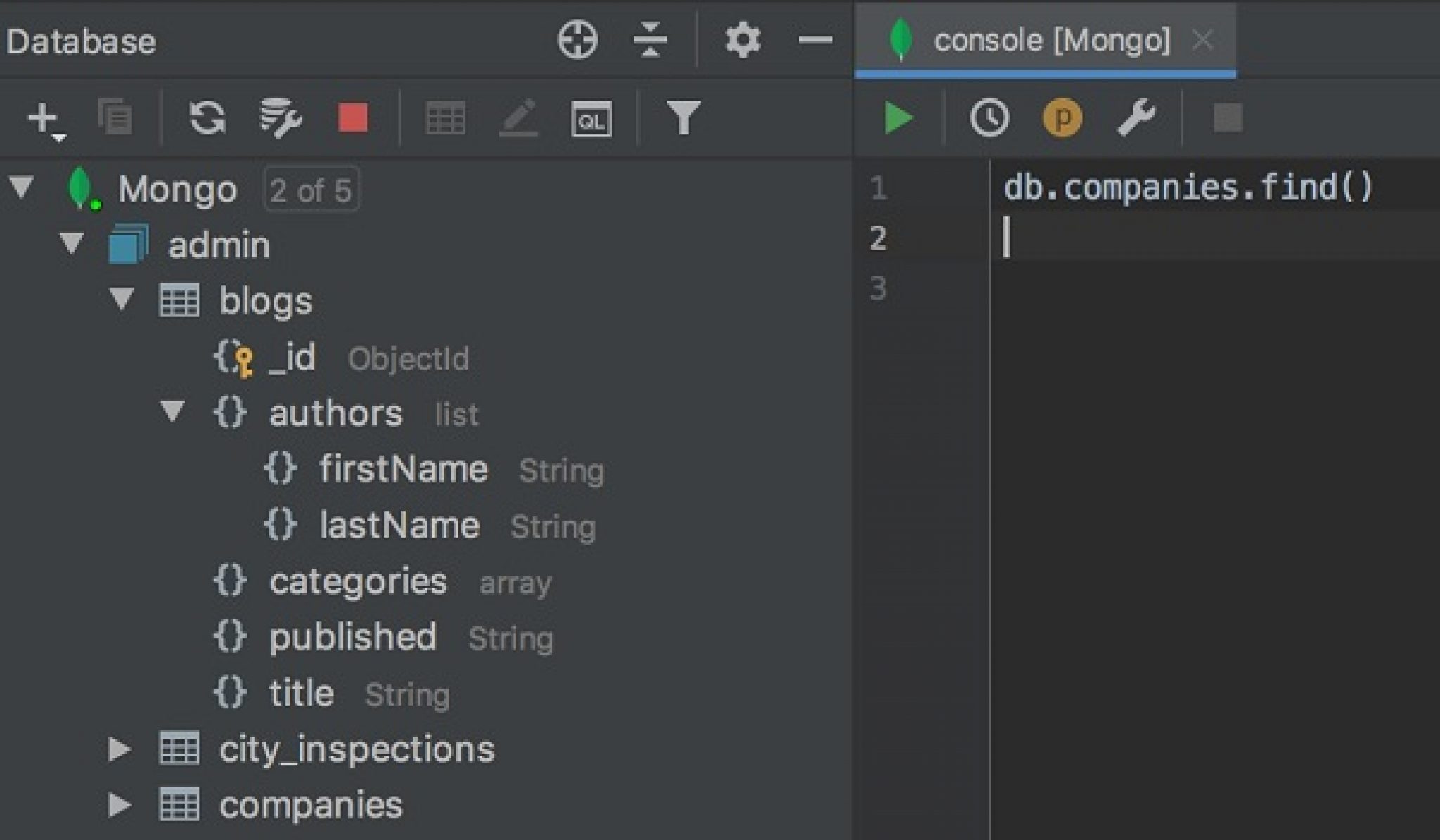
Task: Expand the companies collection
Action: click(x=120, y=806)
